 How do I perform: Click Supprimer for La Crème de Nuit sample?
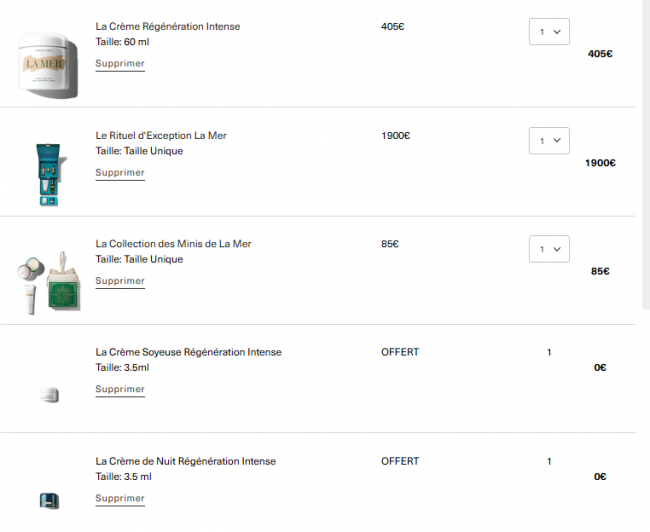point(120,498)
